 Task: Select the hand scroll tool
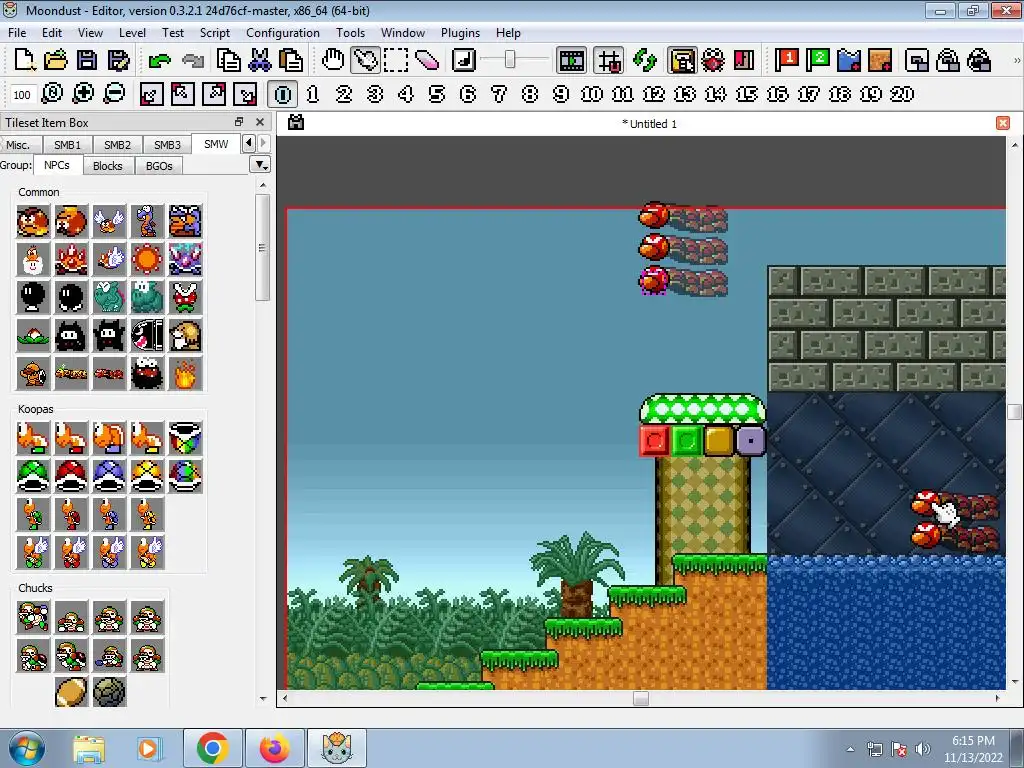click(333, 61)
